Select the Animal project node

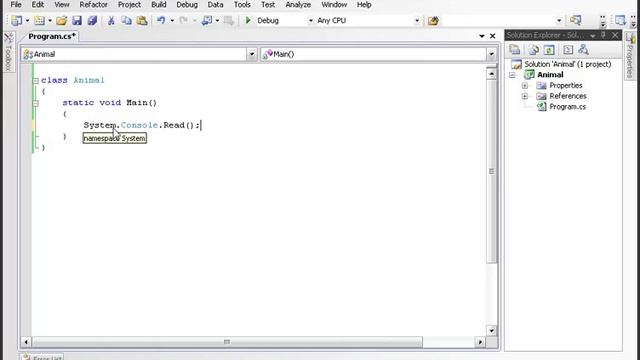tap(550, 75)
